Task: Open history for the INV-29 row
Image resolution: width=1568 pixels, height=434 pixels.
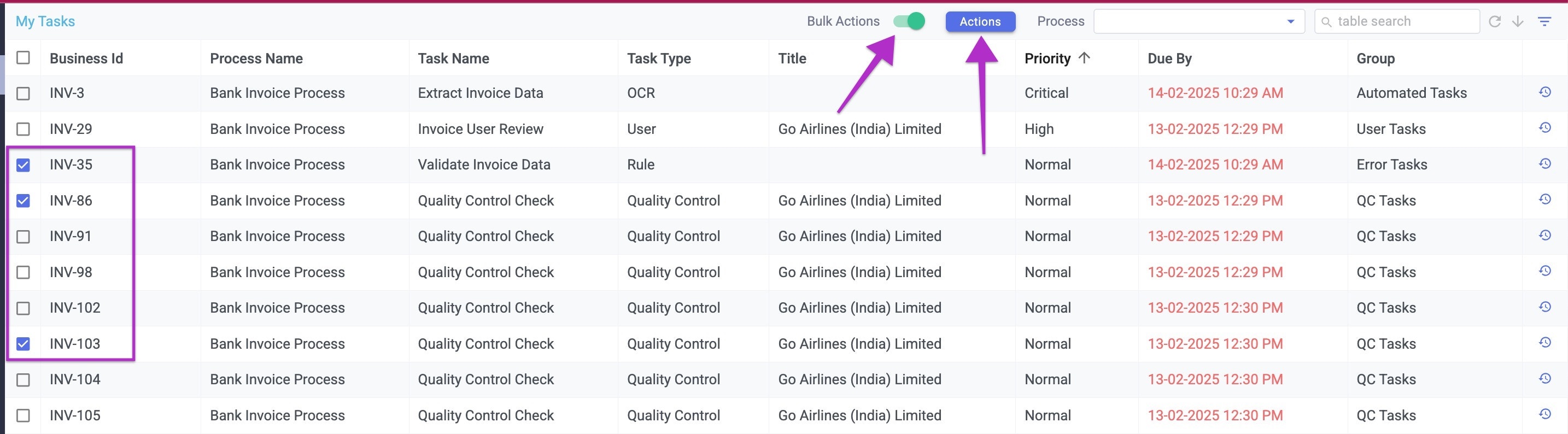Action: pyautogui.click(x=1546, y=128)
